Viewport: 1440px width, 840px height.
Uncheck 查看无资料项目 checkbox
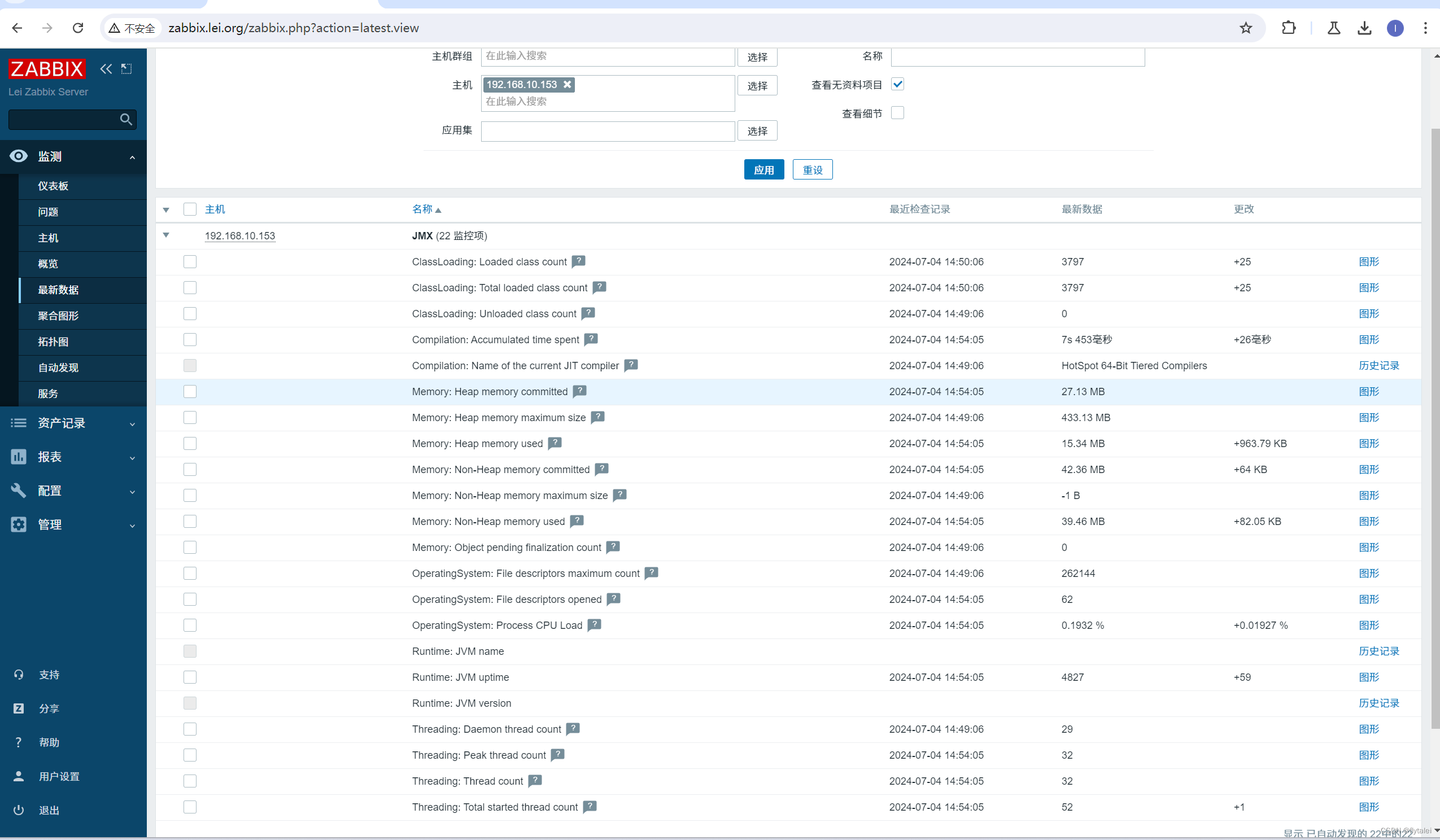coord(897,85)
